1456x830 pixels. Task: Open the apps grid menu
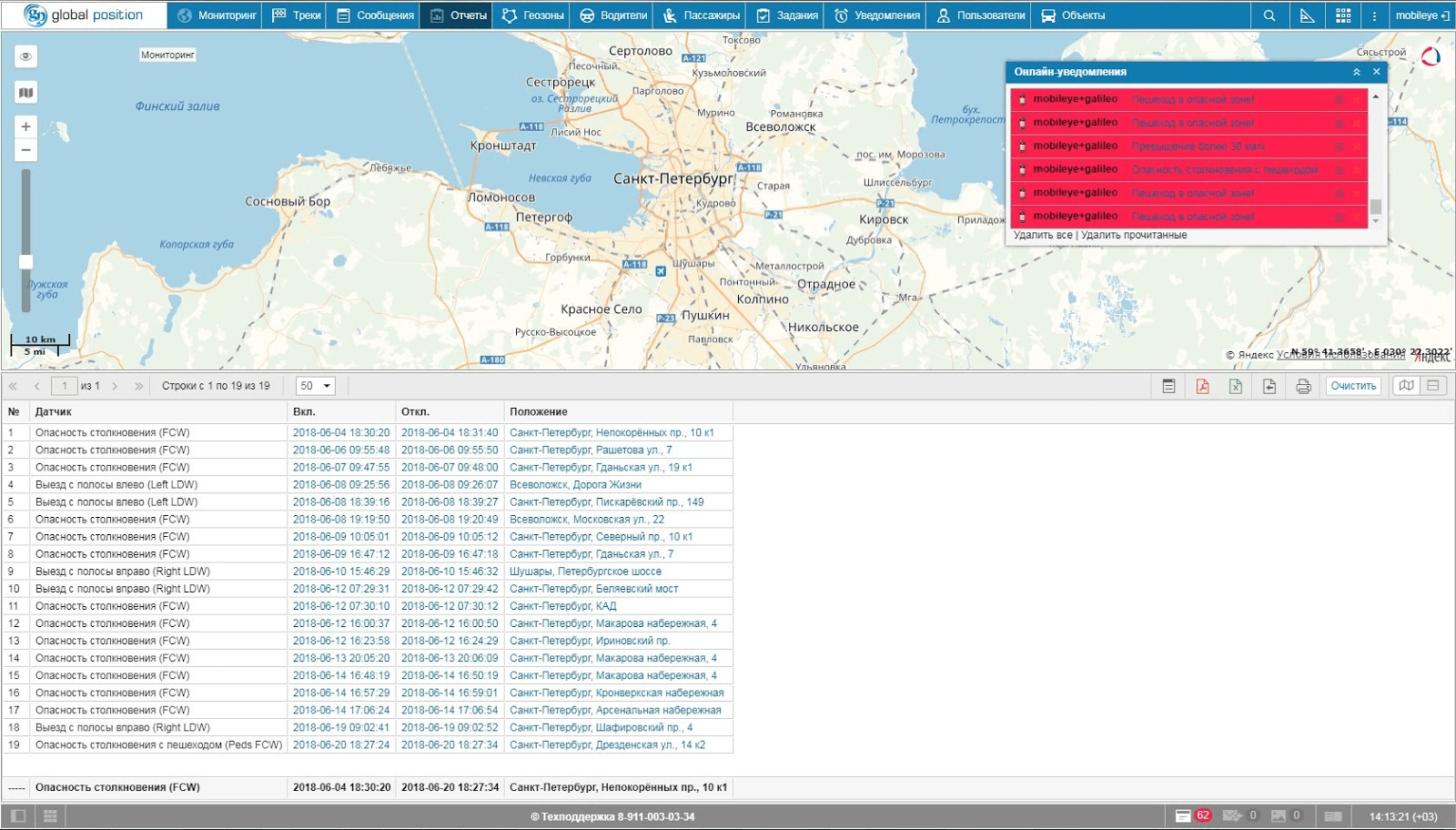point(1343,15)
